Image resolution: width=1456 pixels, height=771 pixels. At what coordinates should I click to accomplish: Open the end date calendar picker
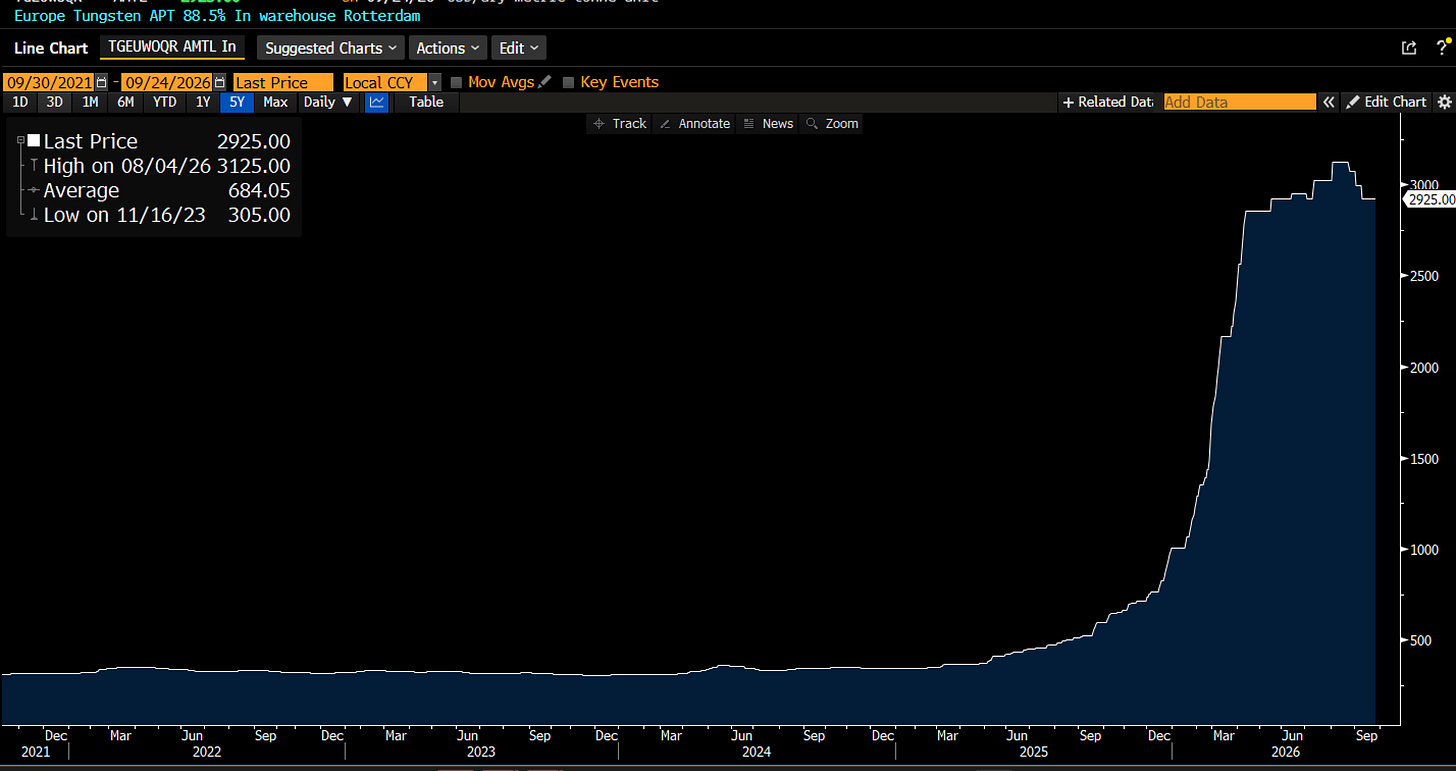219,82
